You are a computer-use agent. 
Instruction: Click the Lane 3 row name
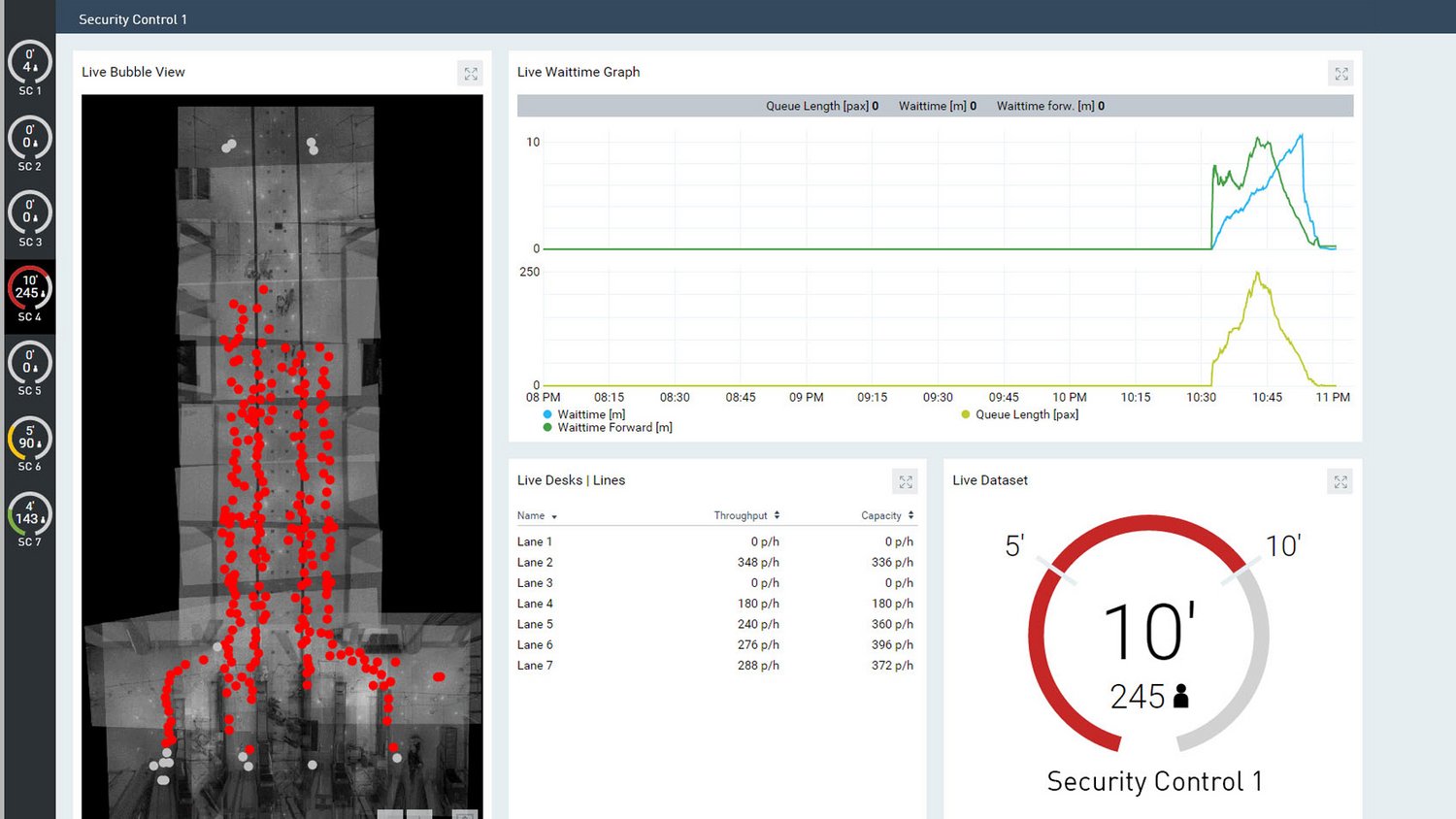pyautogui.click(x=535, y=582)
